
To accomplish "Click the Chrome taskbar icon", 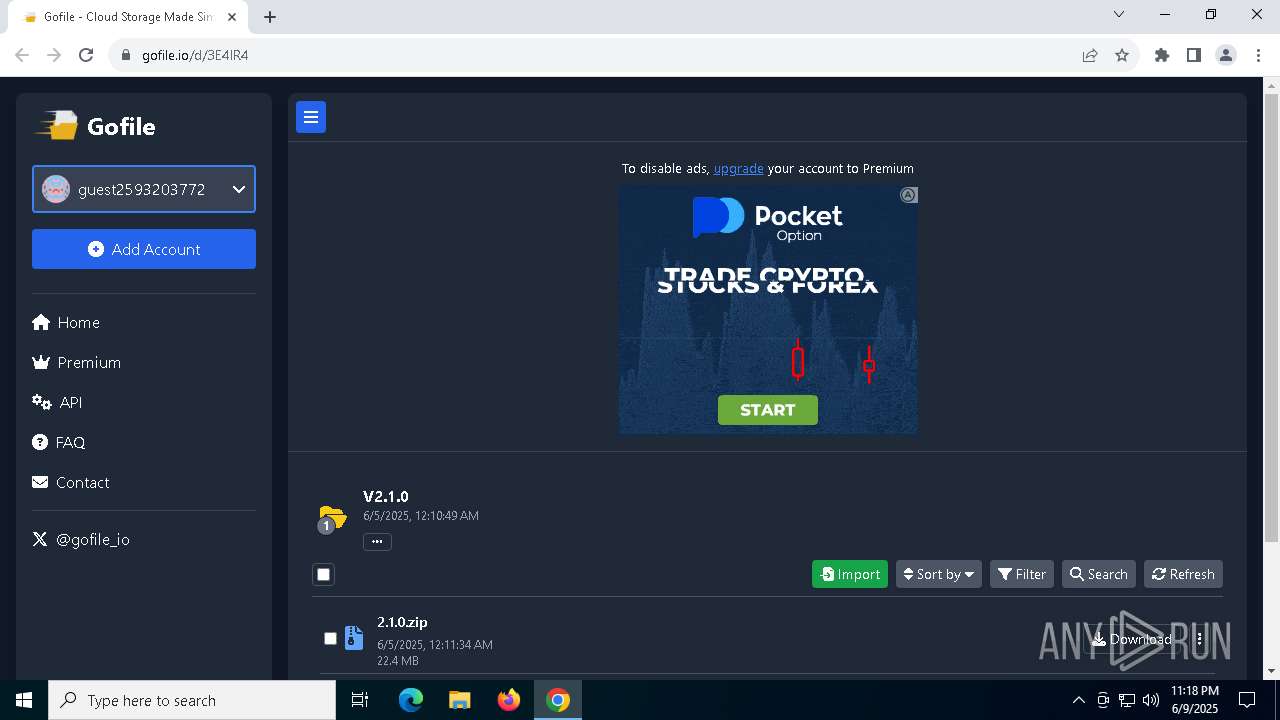I will coord(558,700).
